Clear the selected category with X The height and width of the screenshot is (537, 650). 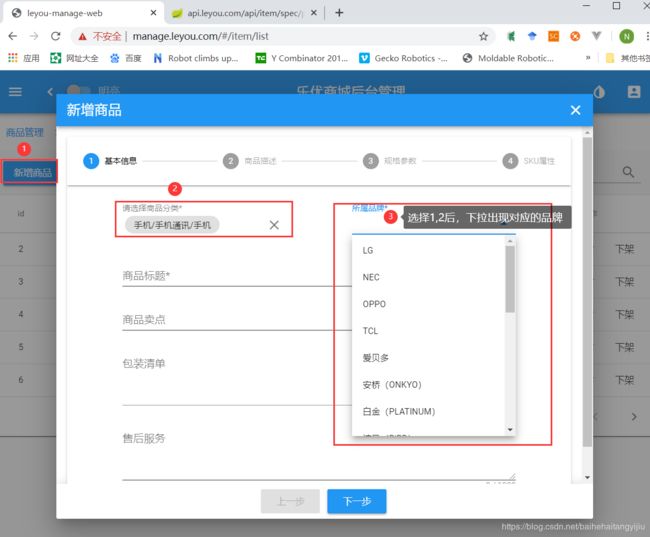pos(274,225)
